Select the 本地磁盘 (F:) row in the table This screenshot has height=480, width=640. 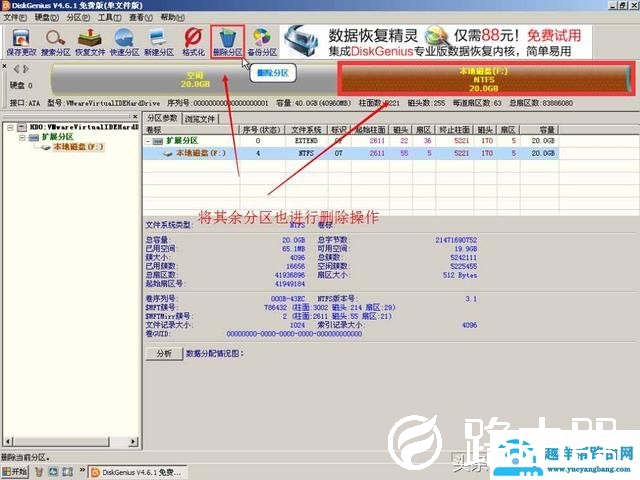coord(351,153)
